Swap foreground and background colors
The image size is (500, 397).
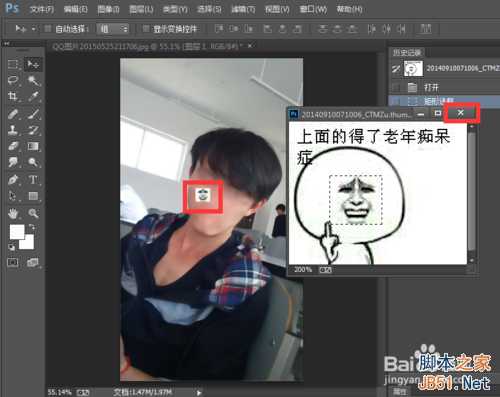pos(32,227)
